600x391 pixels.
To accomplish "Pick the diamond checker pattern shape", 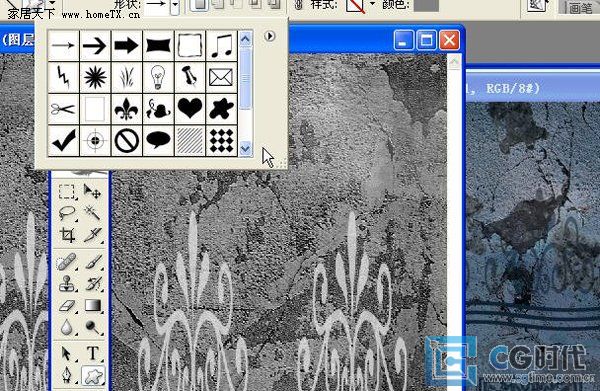I will [222, 141].
